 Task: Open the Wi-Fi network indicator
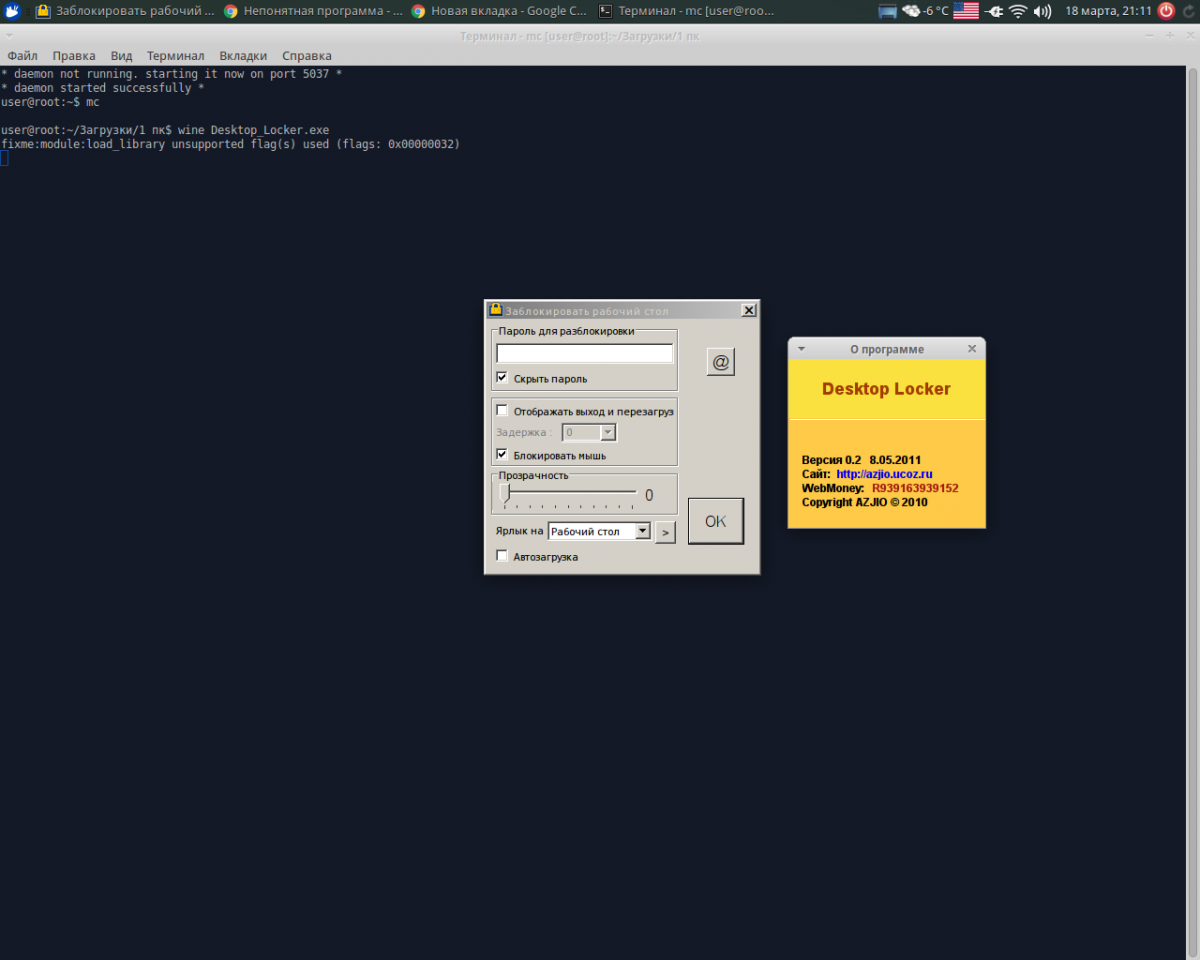pos(1018,11)
